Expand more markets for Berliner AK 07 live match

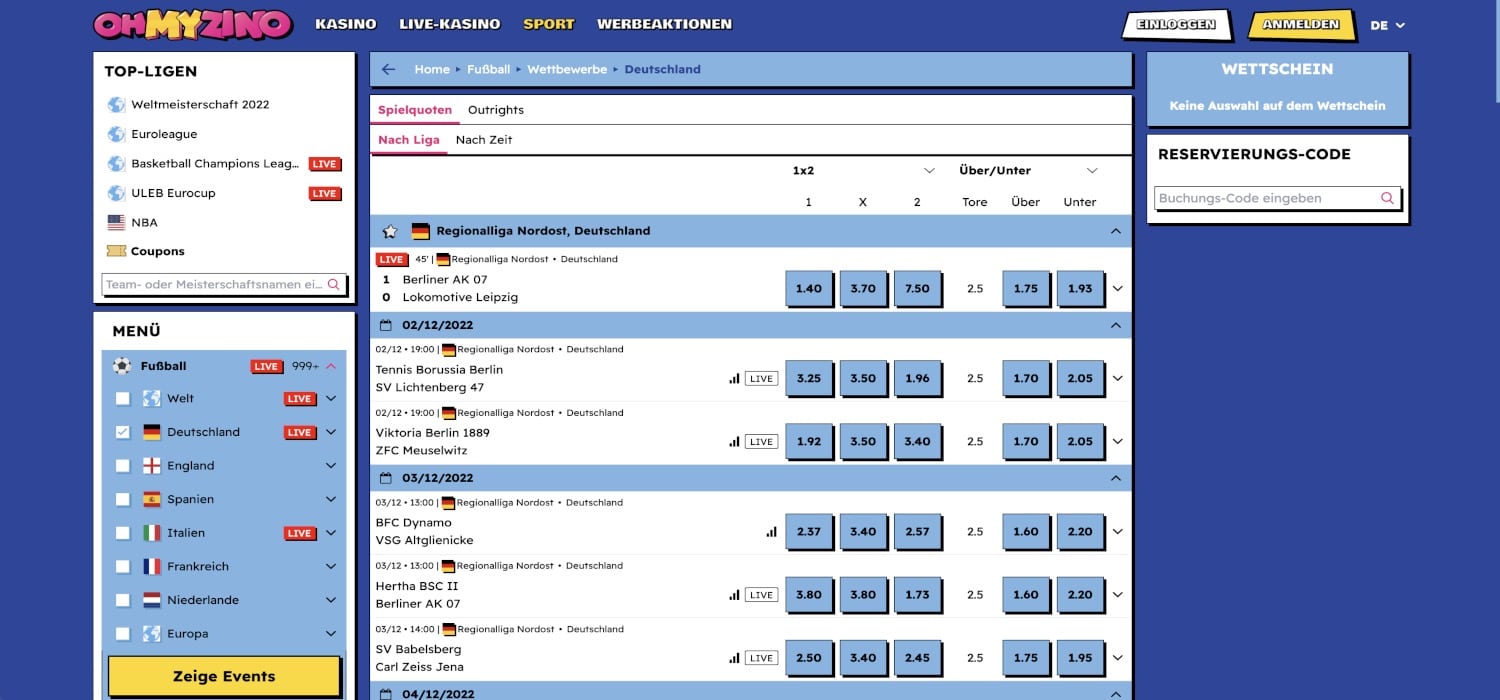point(1117,288)
